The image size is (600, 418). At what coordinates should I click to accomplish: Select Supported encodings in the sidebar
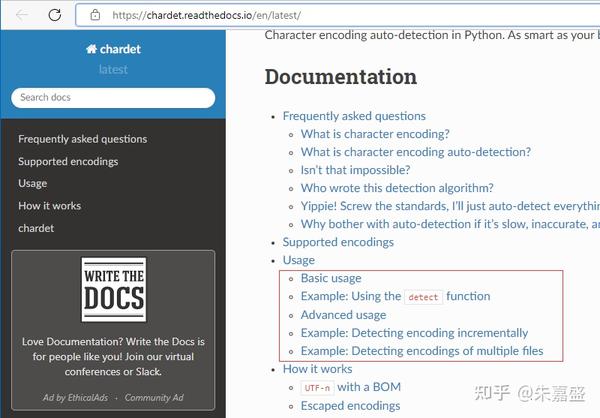(x=68, y=161)
